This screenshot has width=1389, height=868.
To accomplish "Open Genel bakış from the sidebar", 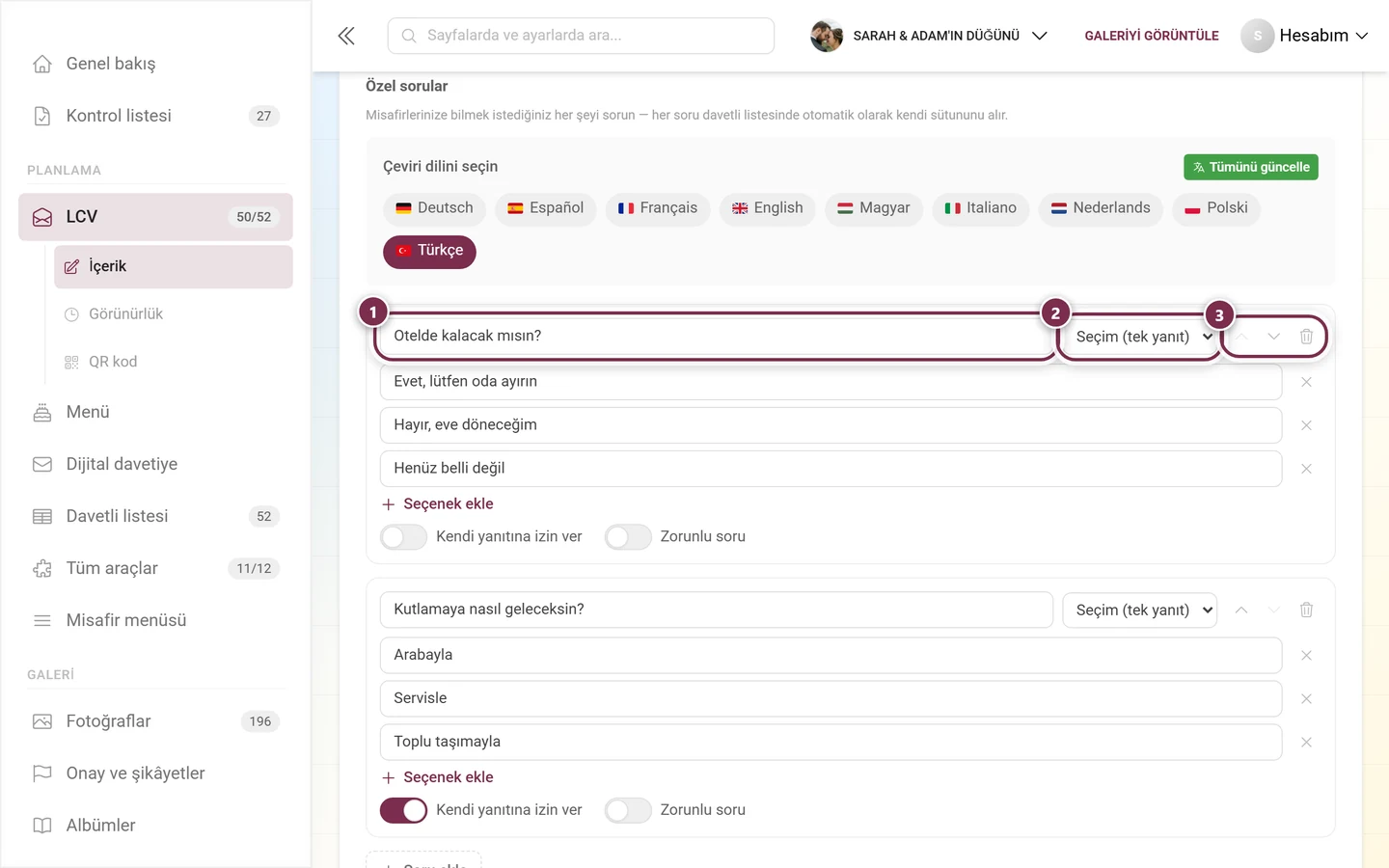I will click(155, 64).
